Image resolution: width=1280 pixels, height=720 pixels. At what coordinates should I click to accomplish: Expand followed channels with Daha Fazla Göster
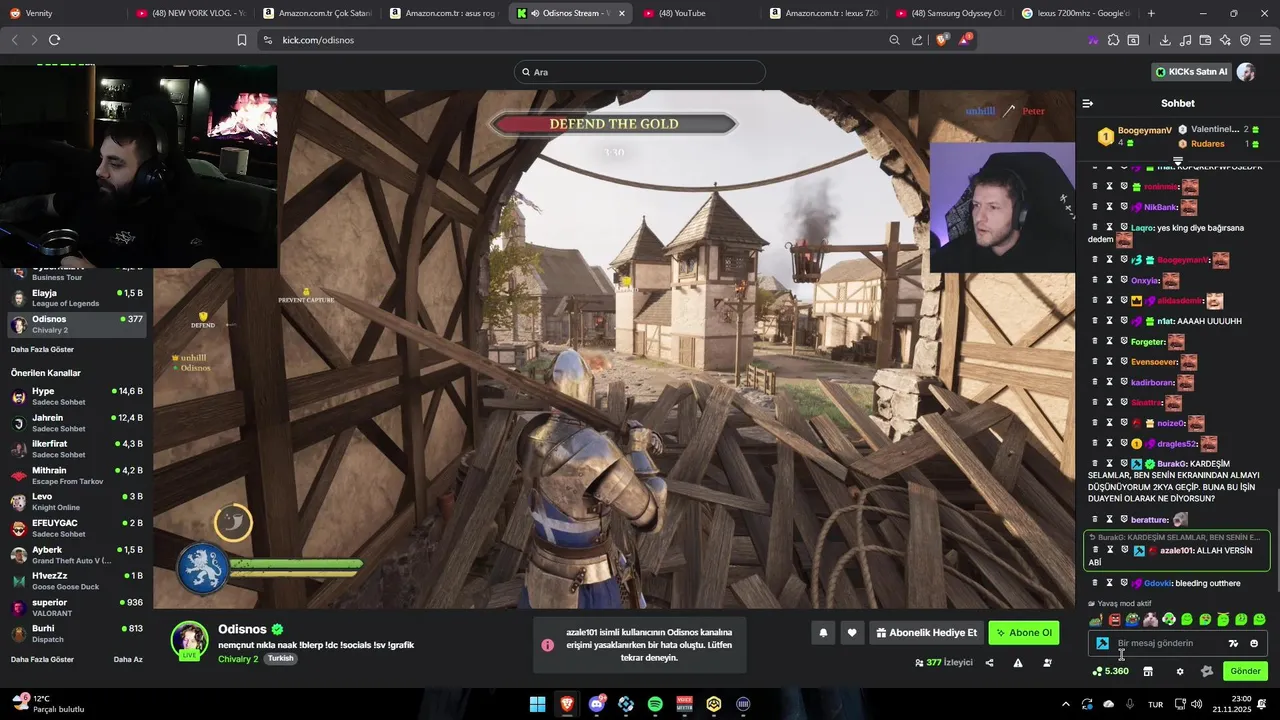[42, 350]
